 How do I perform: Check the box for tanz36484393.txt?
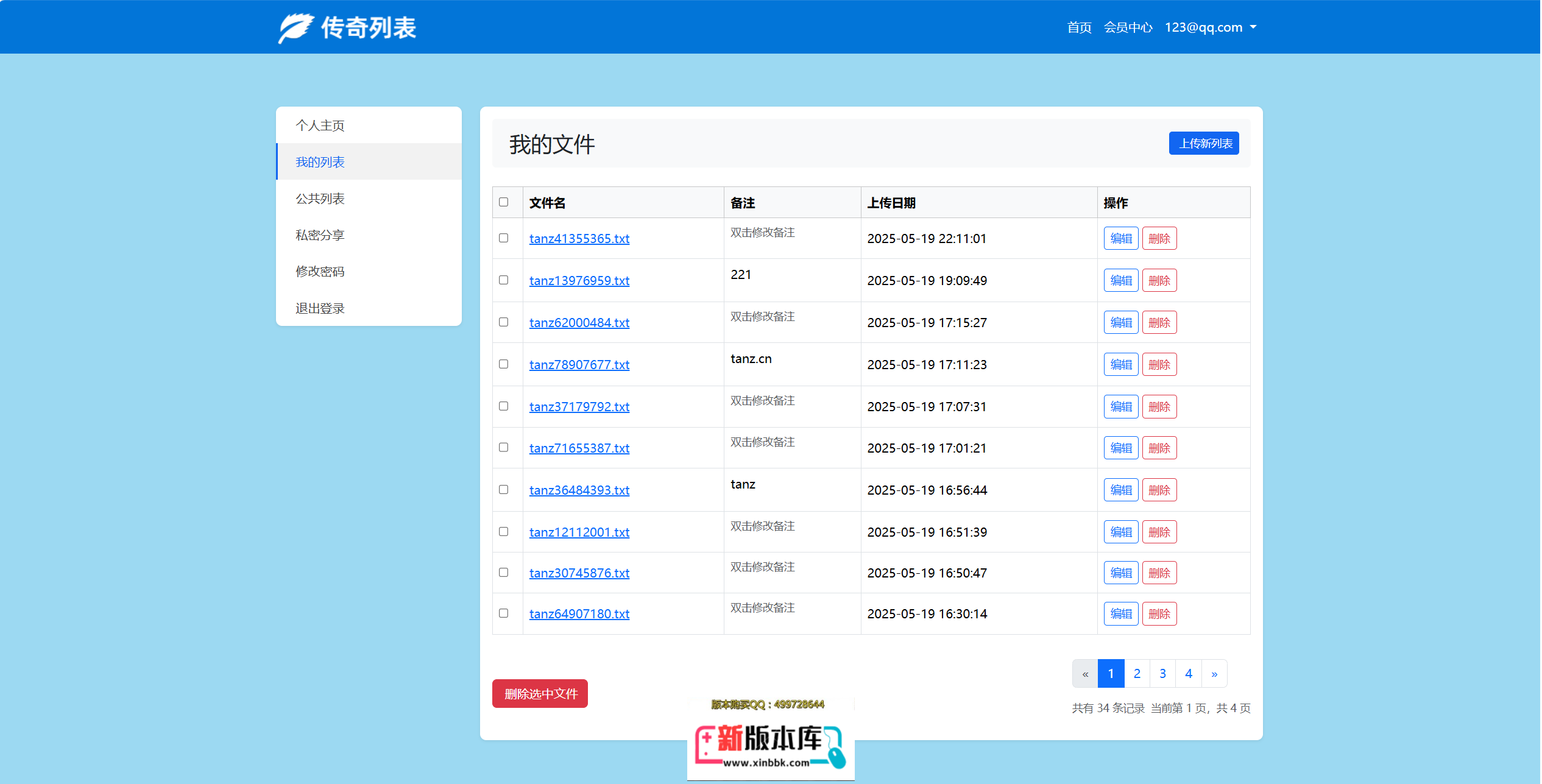pos(504,490)
